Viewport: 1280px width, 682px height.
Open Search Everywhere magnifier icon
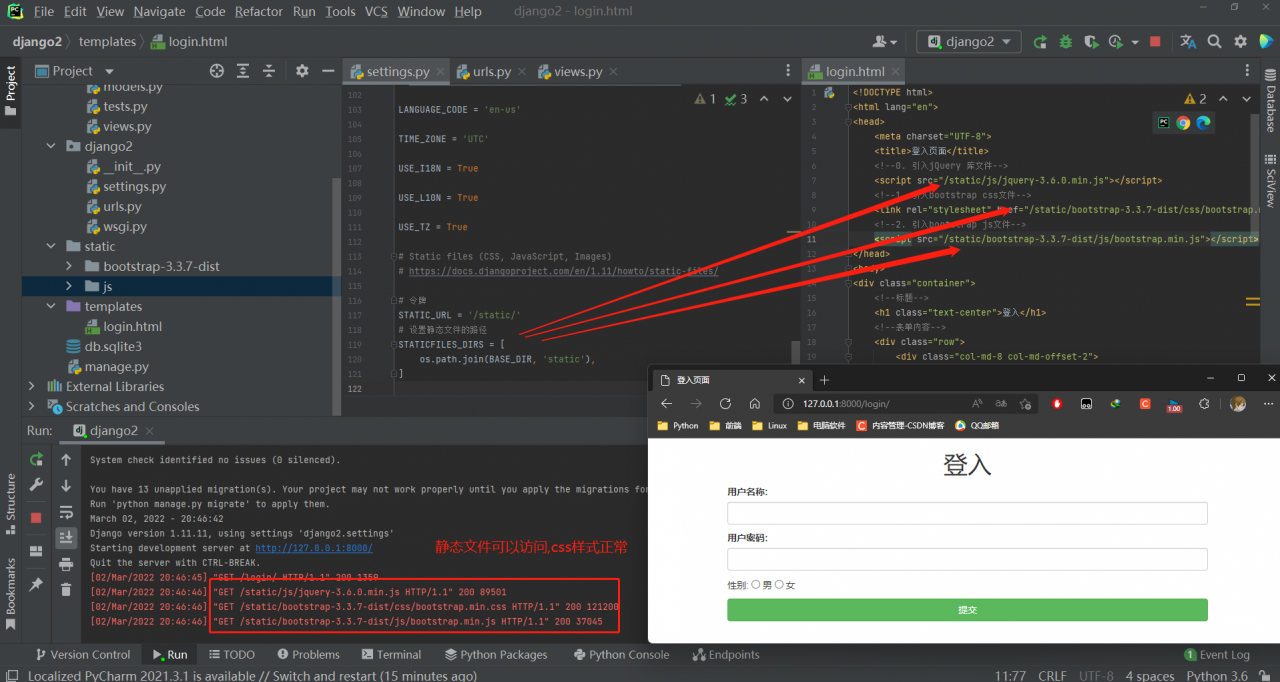(x=1214, y=42)
